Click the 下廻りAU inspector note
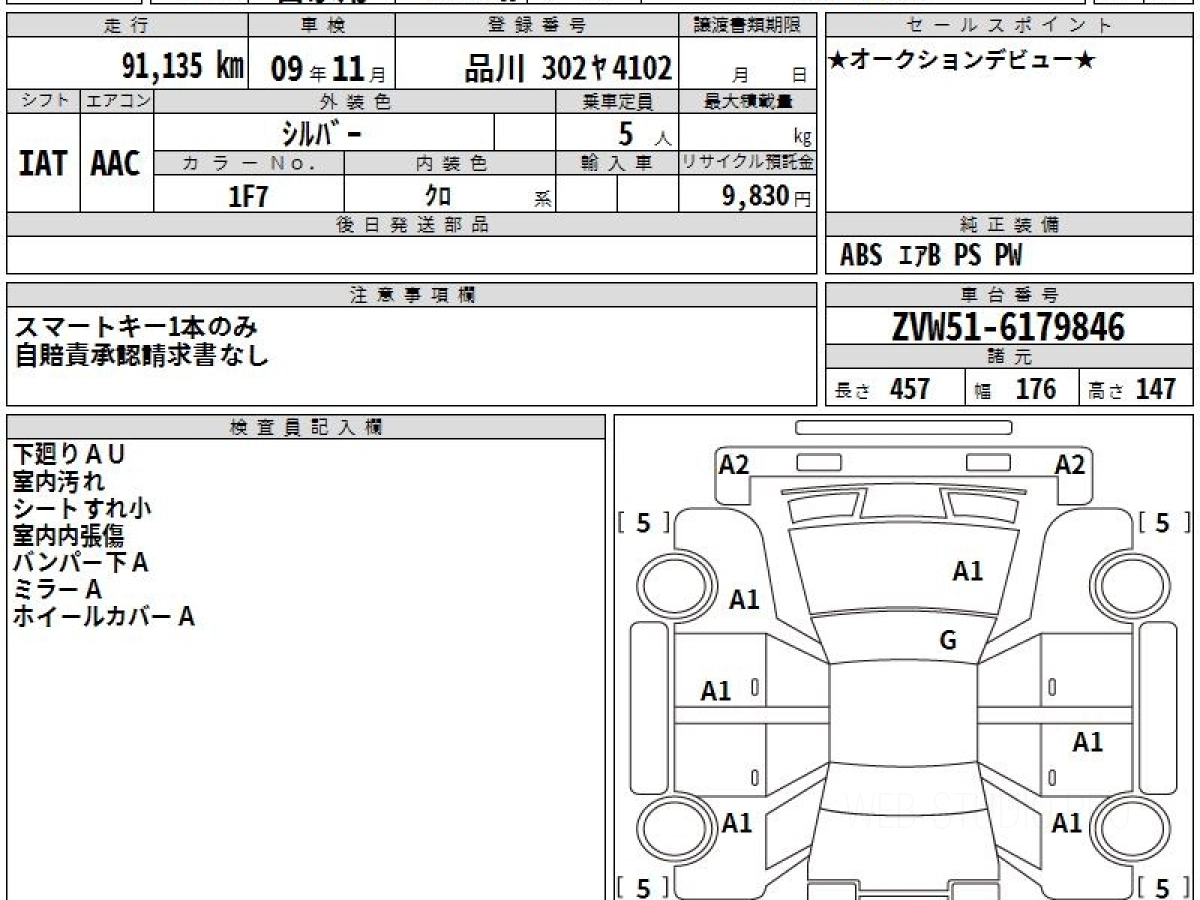Viewport: 1200px width, 900px height. 69,454
